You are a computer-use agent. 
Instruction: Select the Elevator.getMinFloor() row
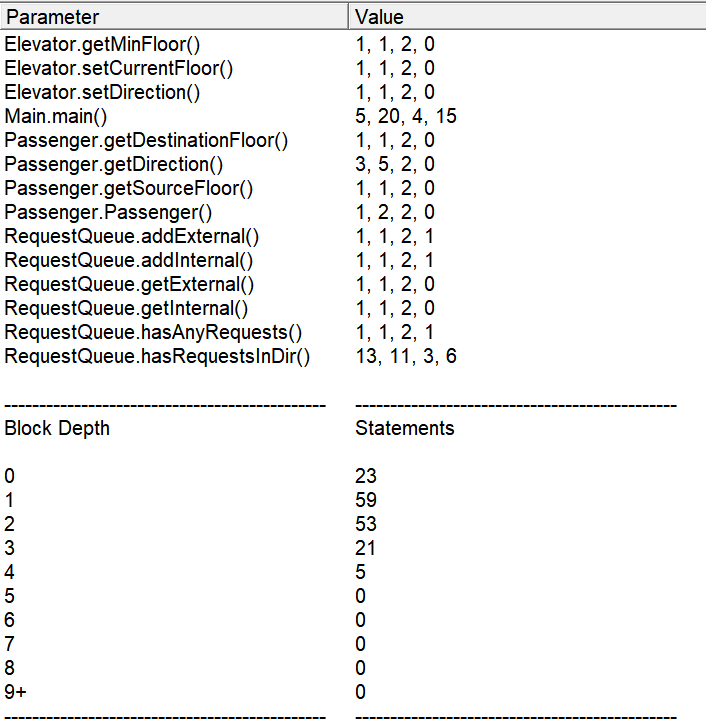pyautogui.click(x=353, y=44)
